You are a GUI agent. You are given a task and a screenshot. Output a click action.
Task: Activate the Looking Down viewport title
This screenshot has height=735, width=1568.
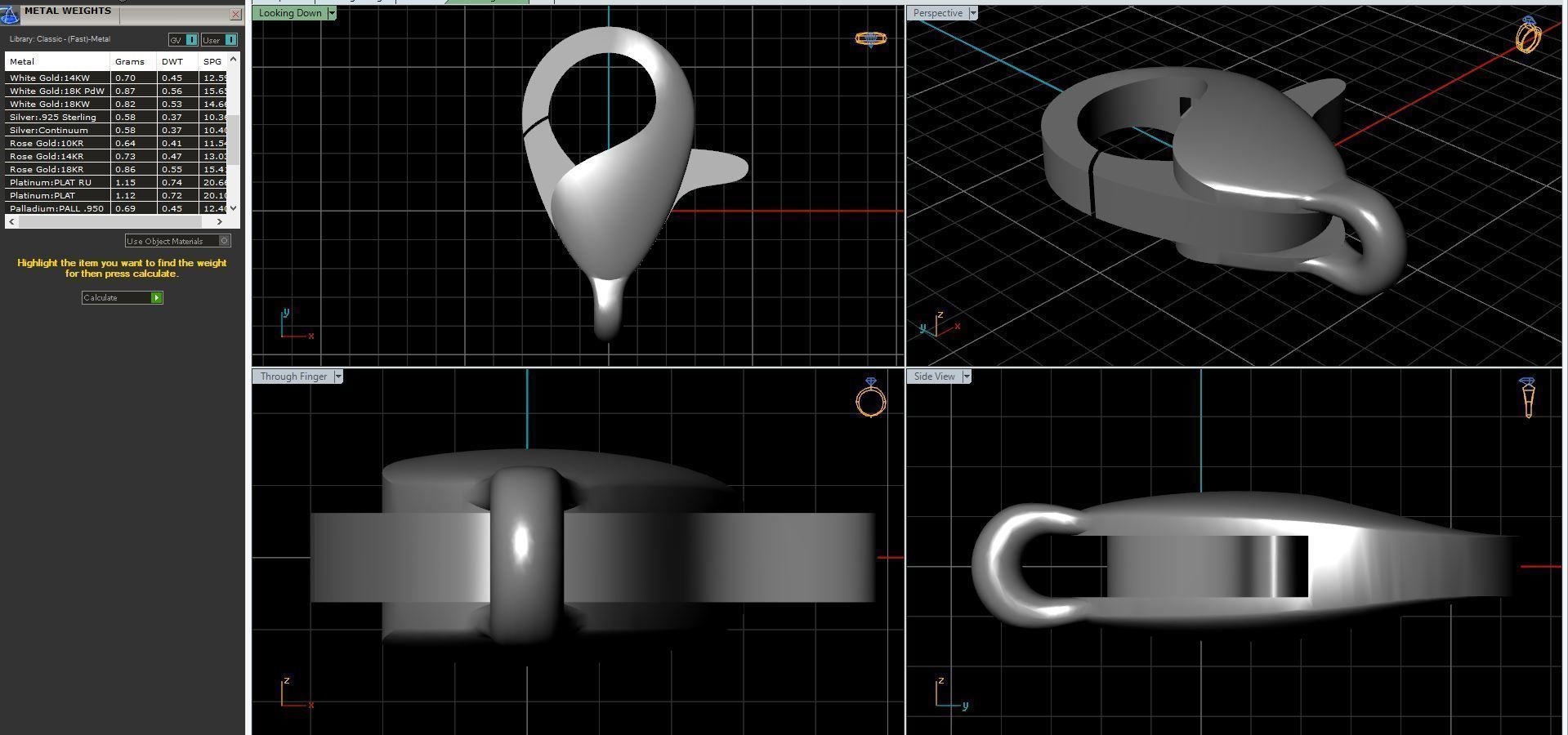point(290,13)
